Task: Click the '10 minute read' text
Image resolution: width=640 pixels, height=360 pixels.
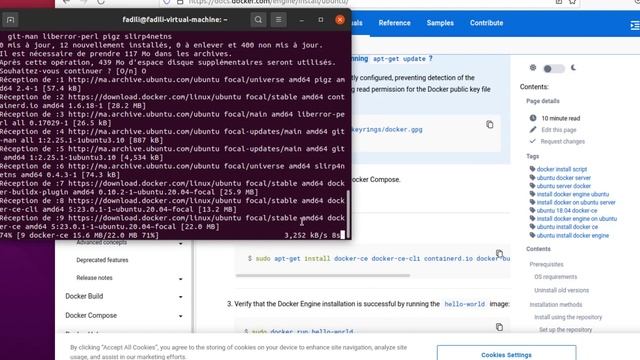Action: [x=560, y=118]
